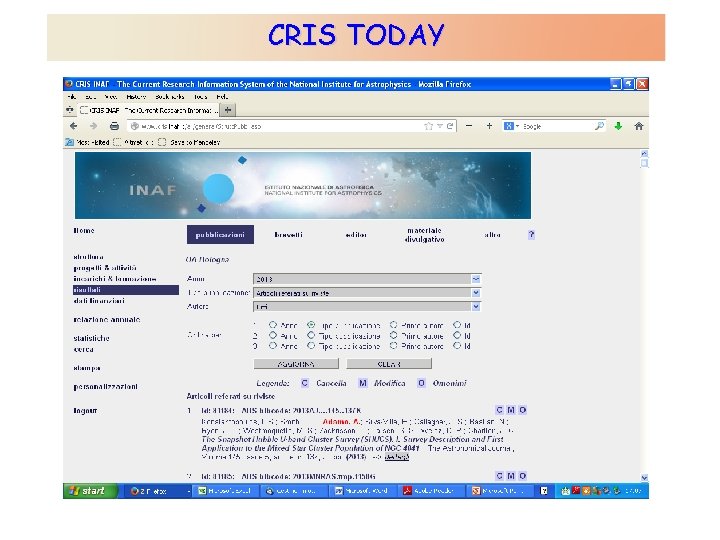
Task: Open the Bookmarks menu
Action: coord(169,97)
